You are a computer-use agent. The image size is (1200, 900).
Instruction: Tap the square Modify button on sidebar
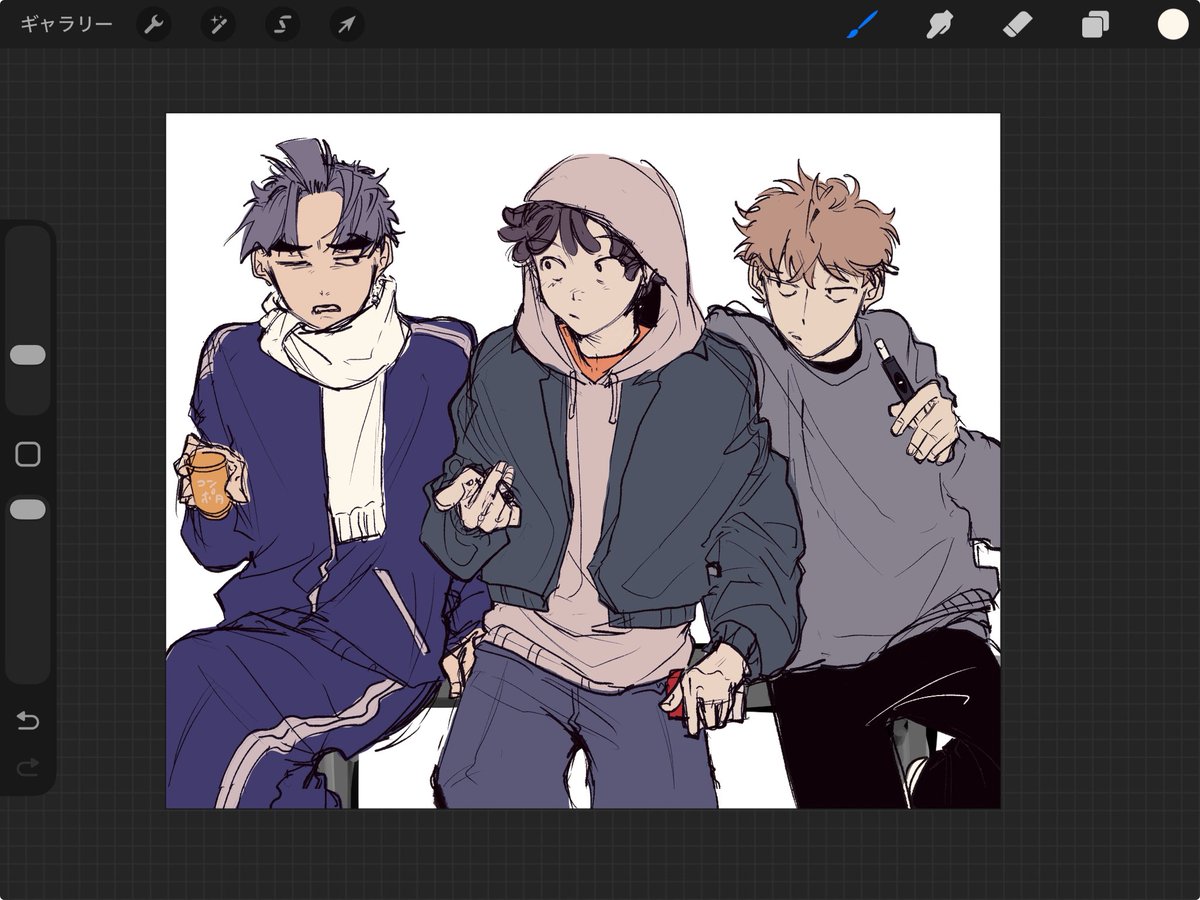point(28,455)
